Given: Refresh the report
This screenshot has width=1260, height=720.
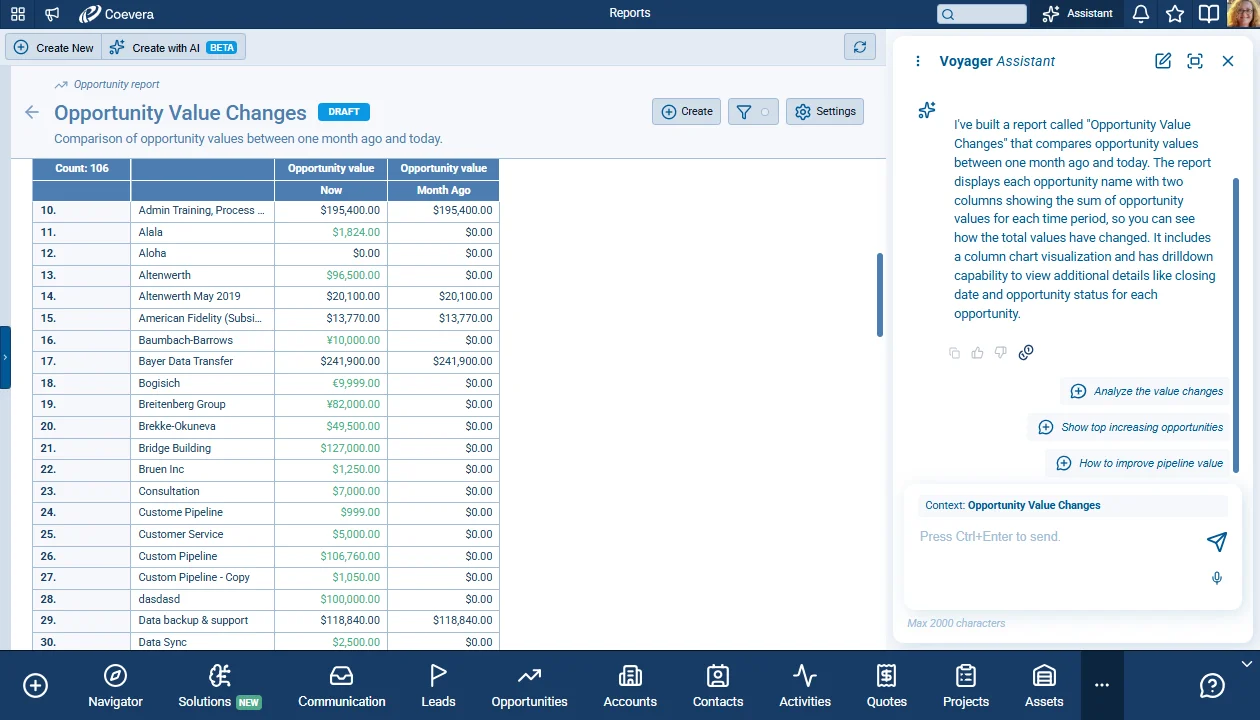Looking at the screenshot, I should tap(860, 47).
